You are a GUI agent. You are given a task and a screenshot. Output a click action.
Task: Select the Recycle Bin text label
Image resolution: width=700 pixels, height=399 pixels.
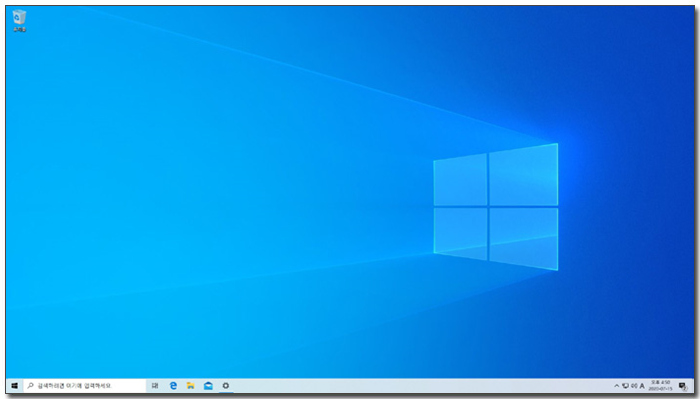coord(19,29)
